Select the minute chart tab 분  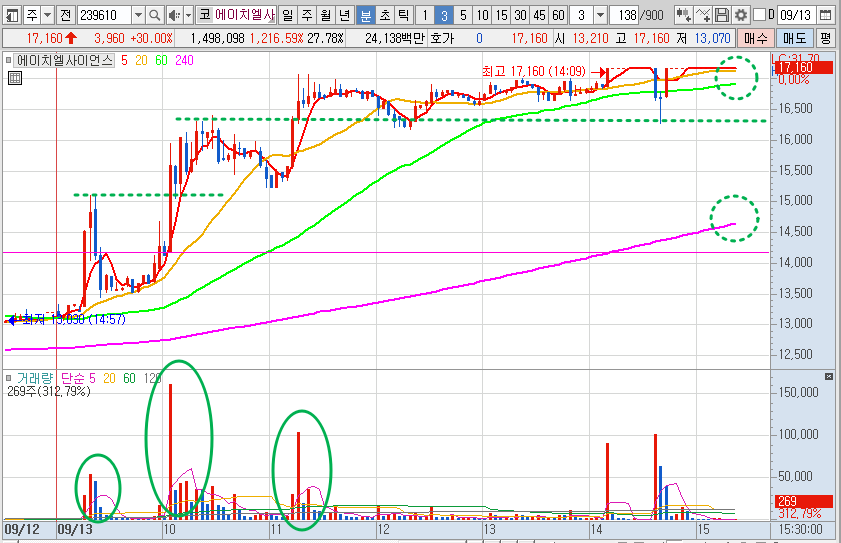[366, 15]
